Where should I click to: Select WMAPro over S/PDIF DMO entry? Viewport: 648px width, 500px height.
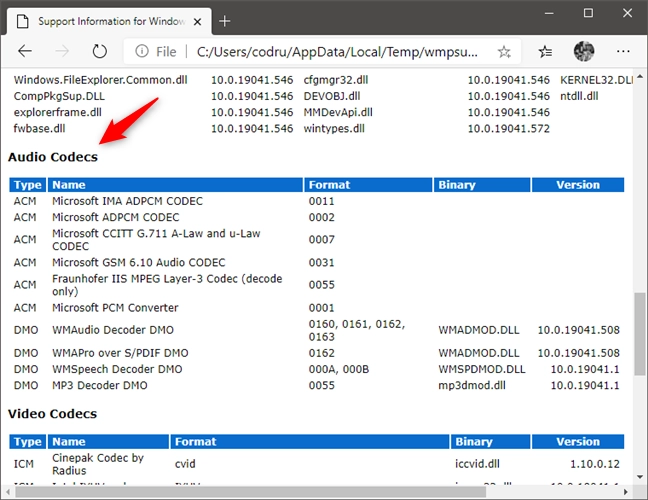click(120, 353)
